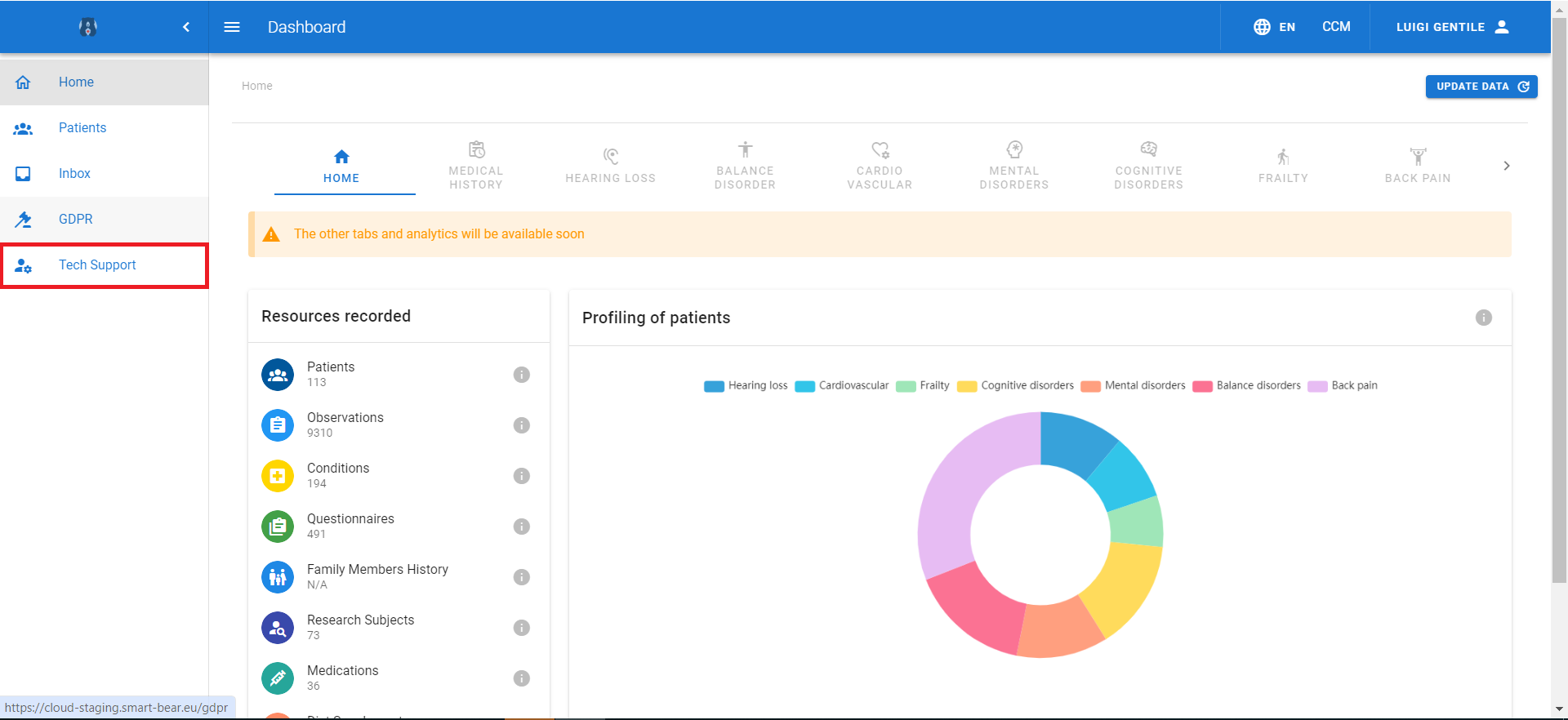Viewport: 1568px width, 720px height.
Task: Switch to the Hearing Loss tab
Action: [x=611, y=167]
